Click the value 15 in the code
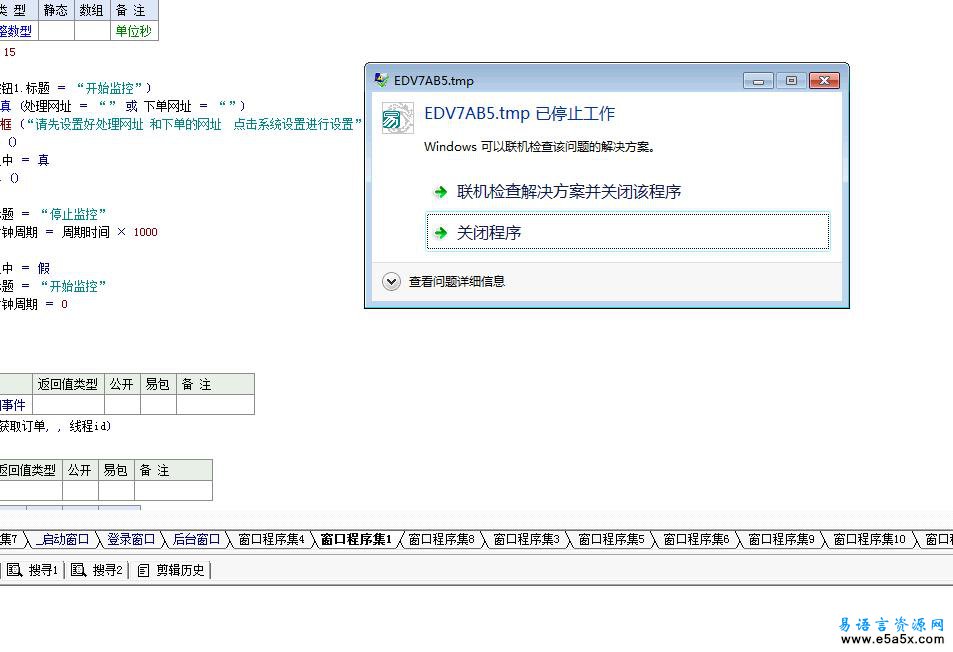Screen dimensions: 953x652 [x=9, y=52]
